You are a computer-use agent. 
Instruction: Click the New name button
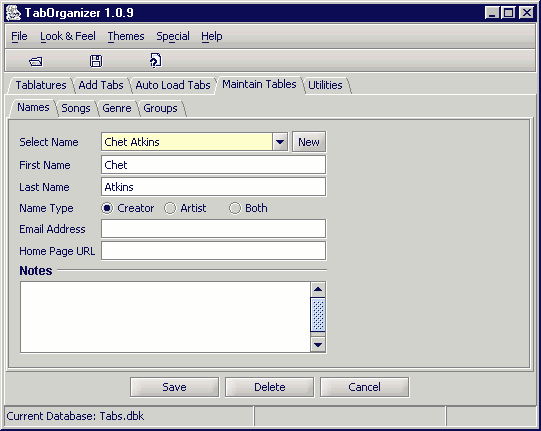[x=309, y=142]
